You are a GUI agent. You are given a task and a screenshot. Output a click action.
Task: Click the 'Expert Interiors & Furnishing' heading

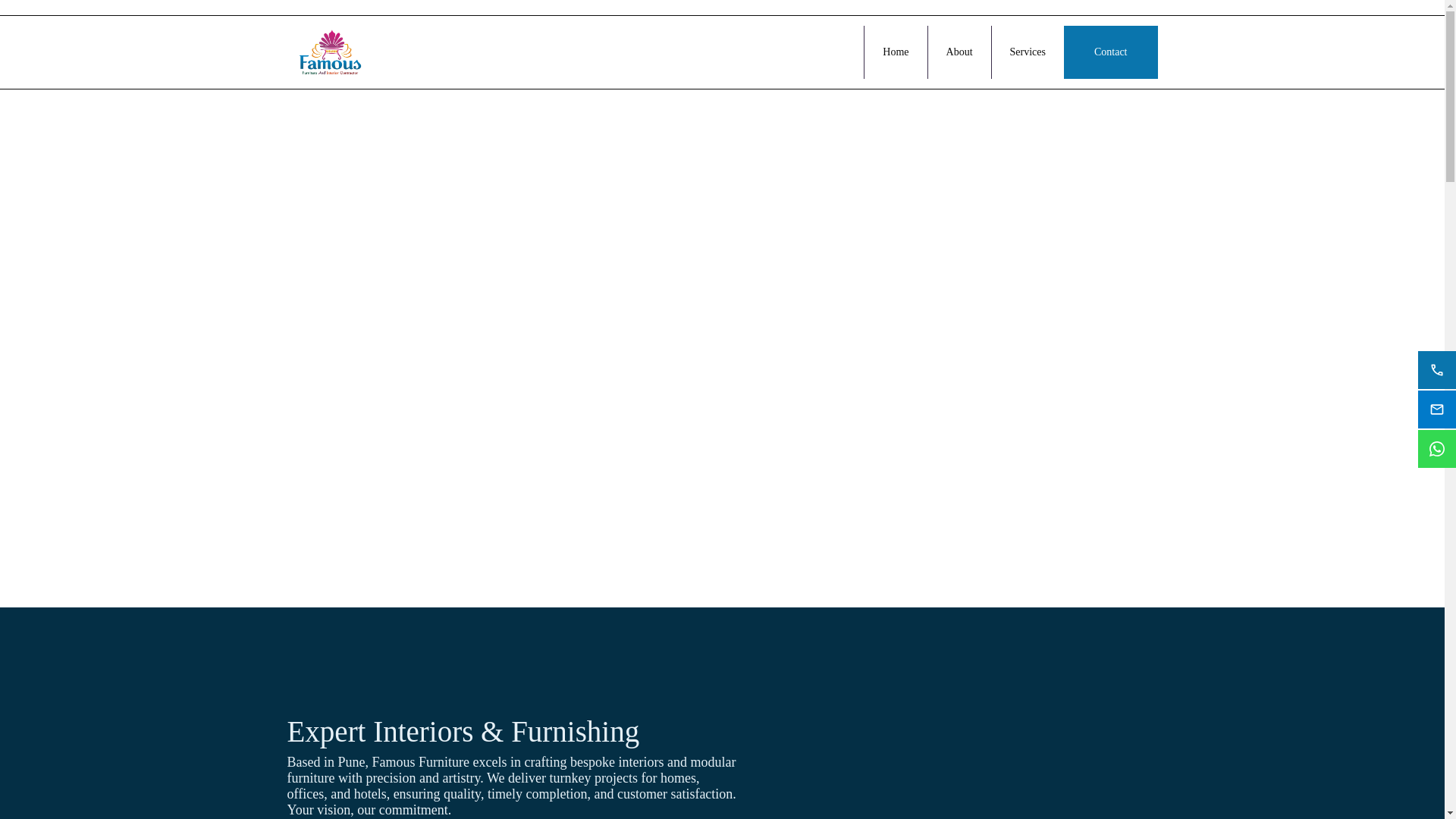pos(463,732)
